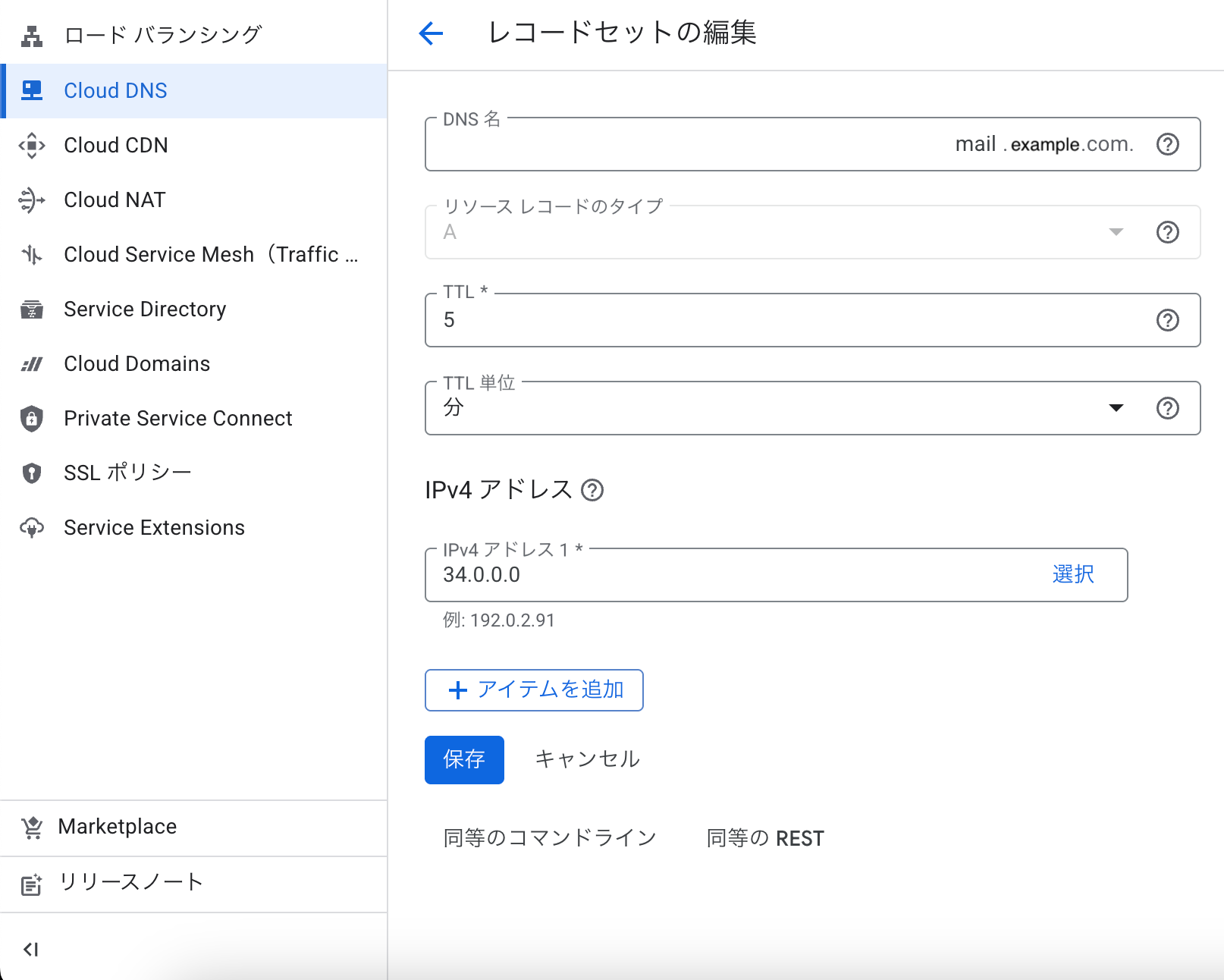Click the help icon beside IPv4 アドレス heading

pyautogui.click(x=592, y=491)
